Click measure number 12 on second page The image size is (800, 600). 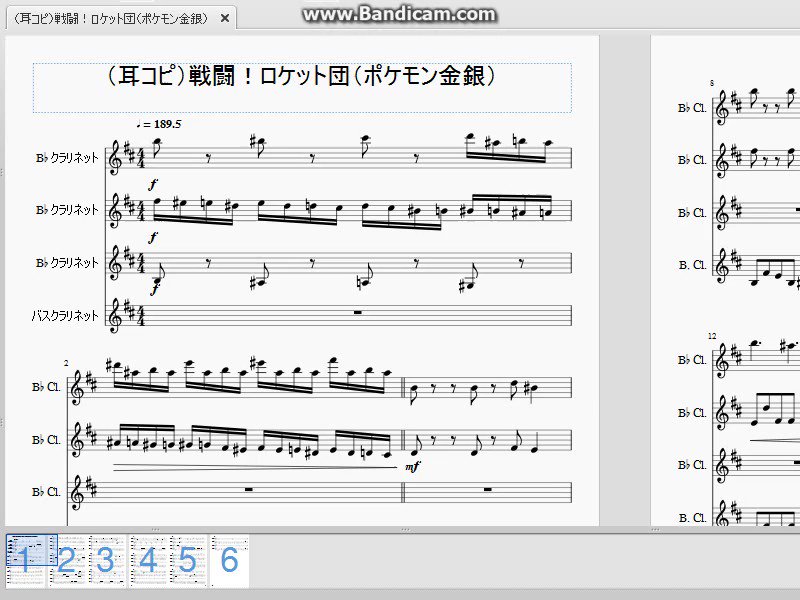pos(712,336)
